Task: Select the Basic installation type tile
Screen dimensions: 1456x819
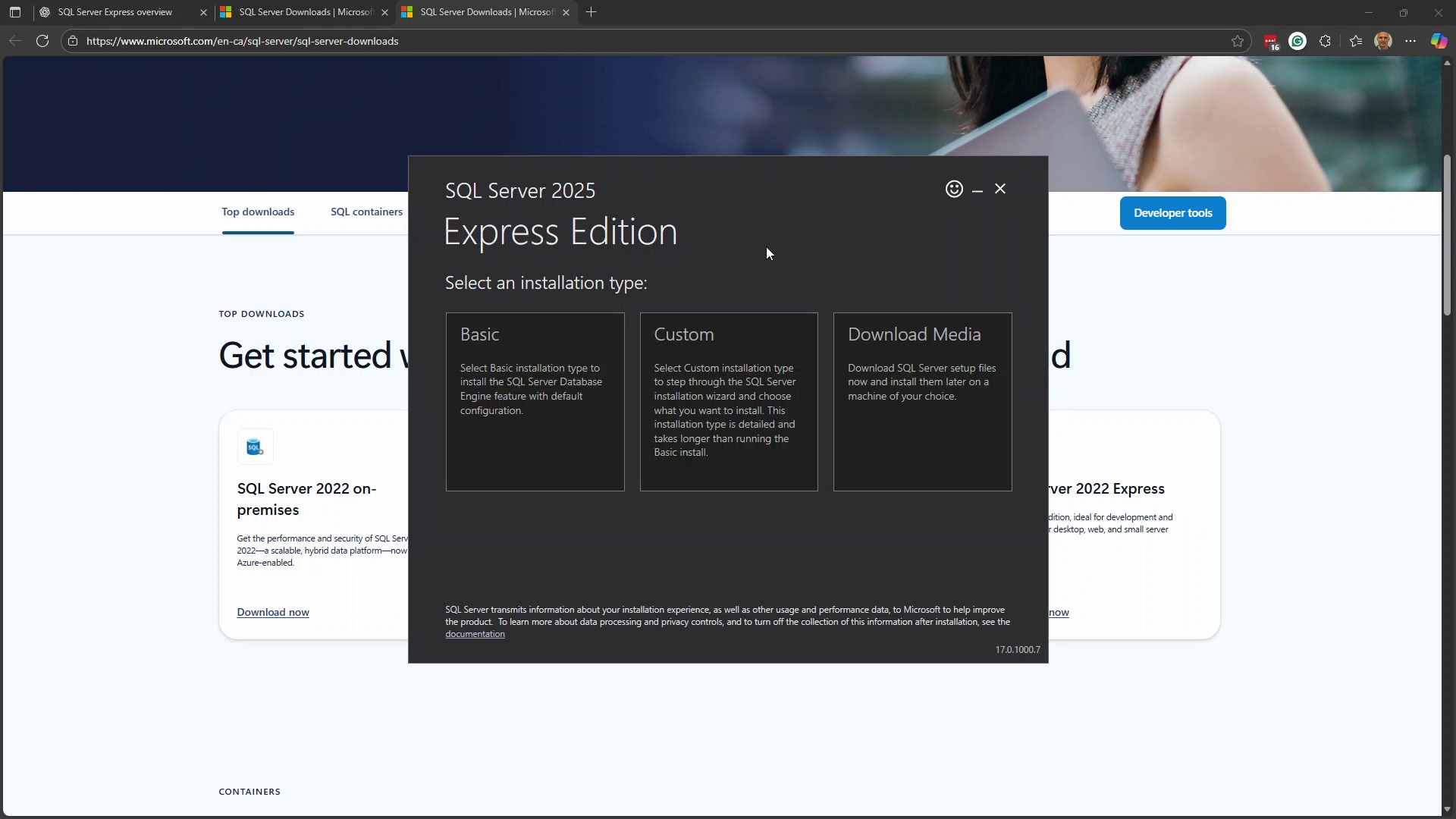Action: click(x=535, y=401)
